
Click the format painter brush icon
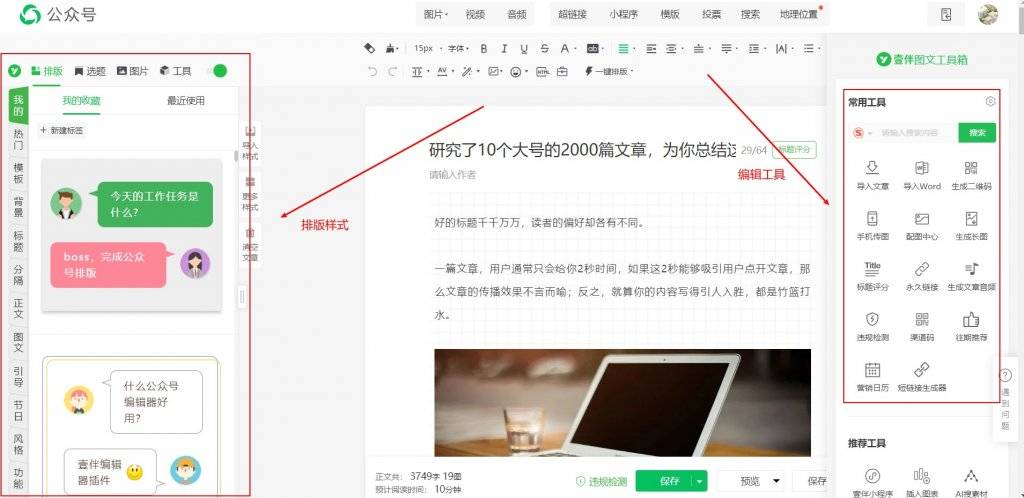coord(391,48)
